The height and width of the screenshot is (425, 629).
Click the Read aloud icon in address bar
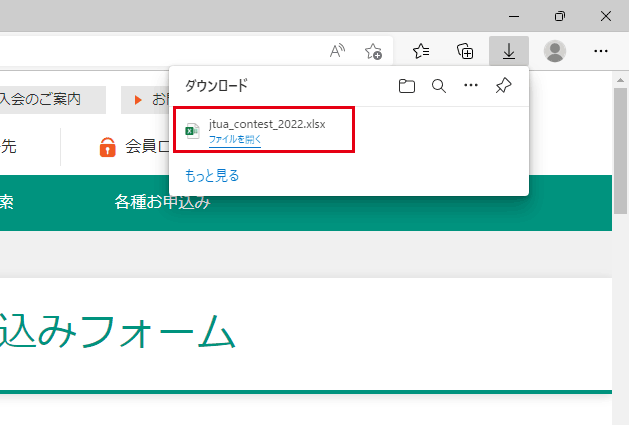[x=338, y=51]
